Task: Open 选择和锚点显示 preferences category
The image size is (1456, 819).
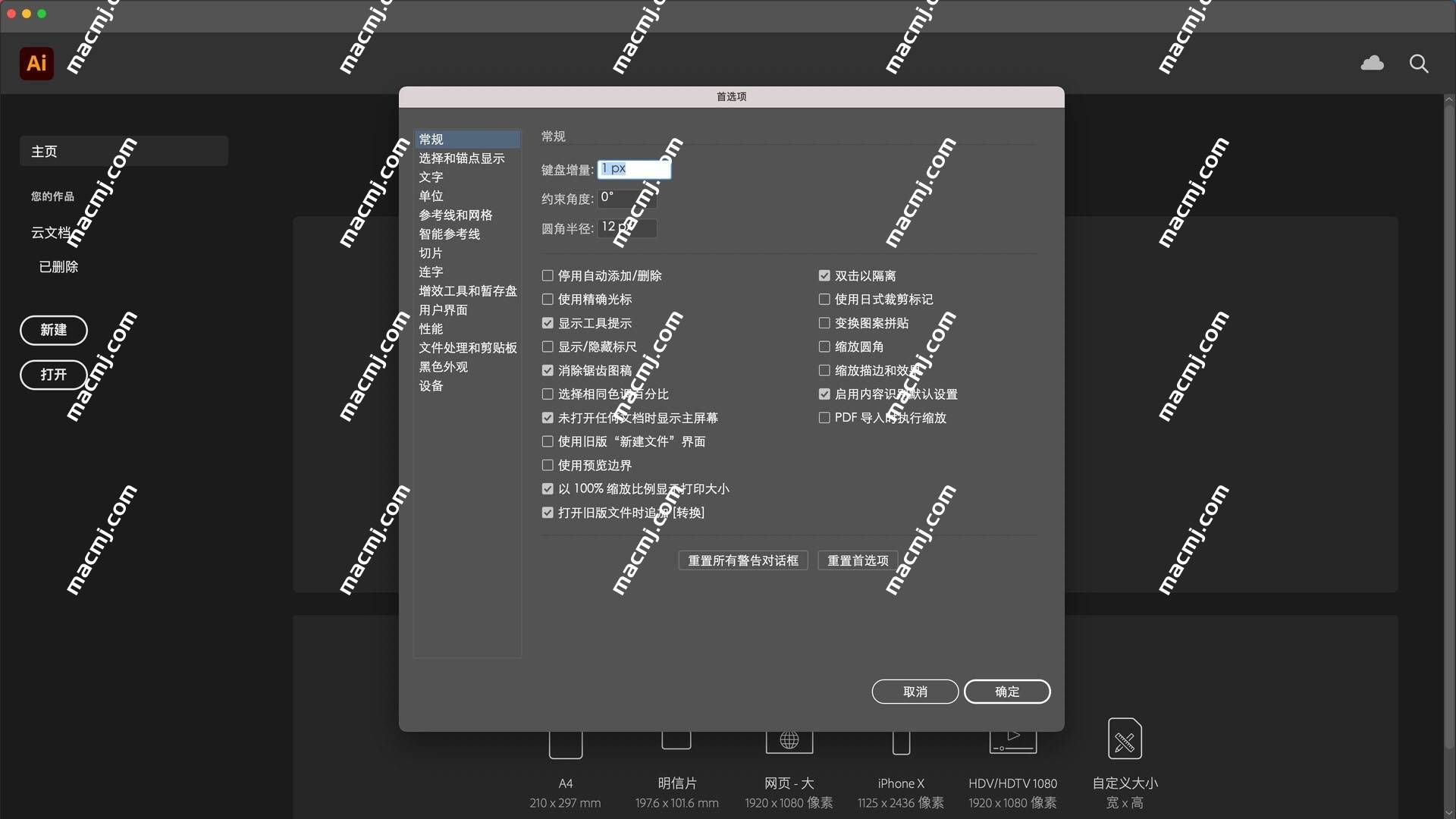Action: click(467, 158)
